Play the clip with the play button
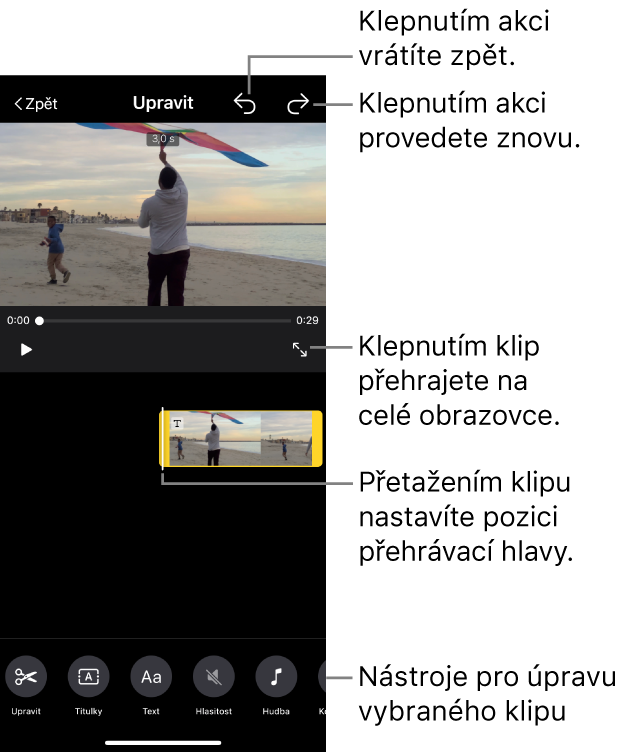This screenshot has height=753, width=625. pos(26,350)
